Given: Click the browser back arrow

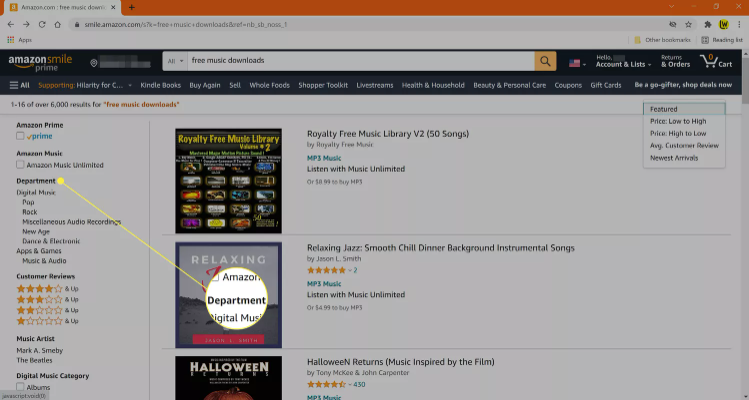Looking at the screenshot, I should click(11, 24).
